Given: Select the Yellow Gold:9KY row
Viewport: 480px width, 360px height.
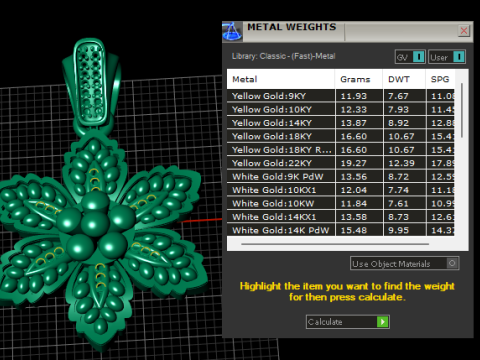Looking at the screenshot, I should tap(341, 96).
